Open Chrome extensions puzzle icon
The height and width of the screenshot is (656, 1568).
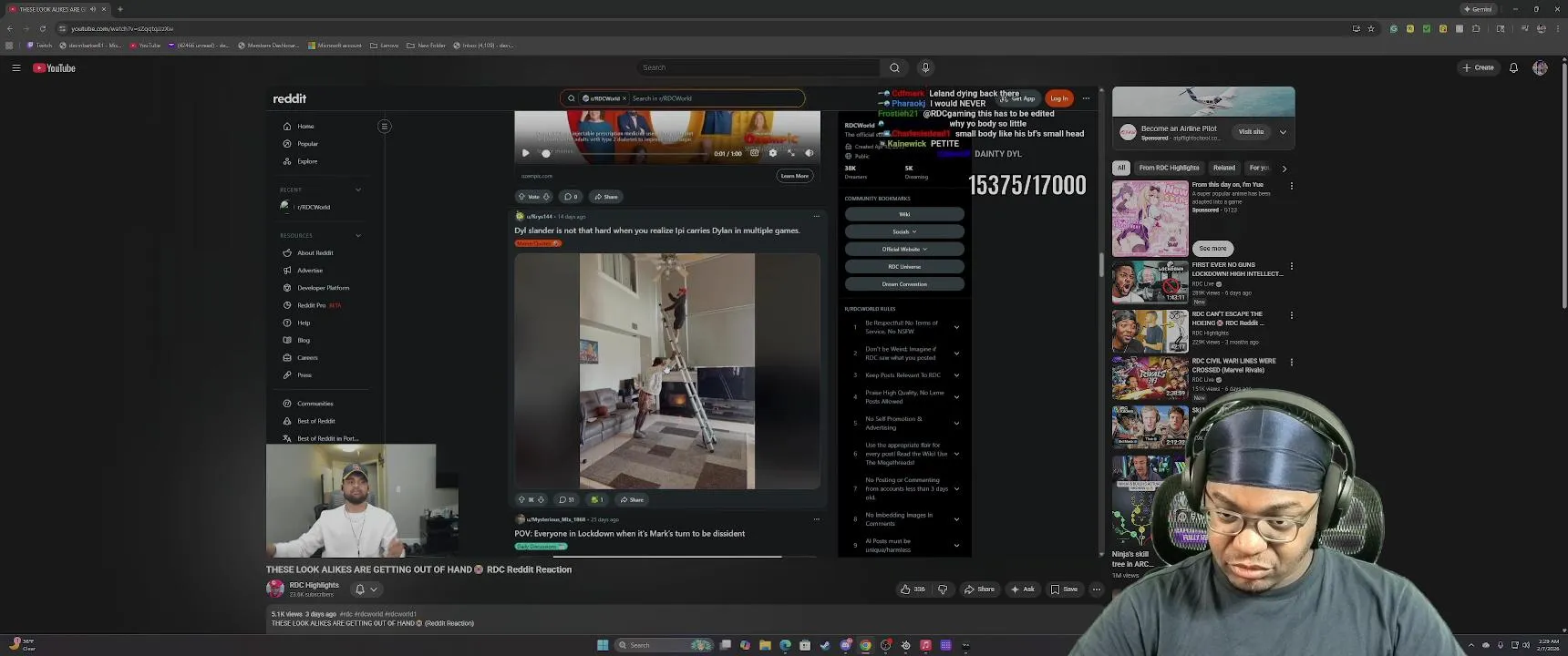coord(1476,28)
